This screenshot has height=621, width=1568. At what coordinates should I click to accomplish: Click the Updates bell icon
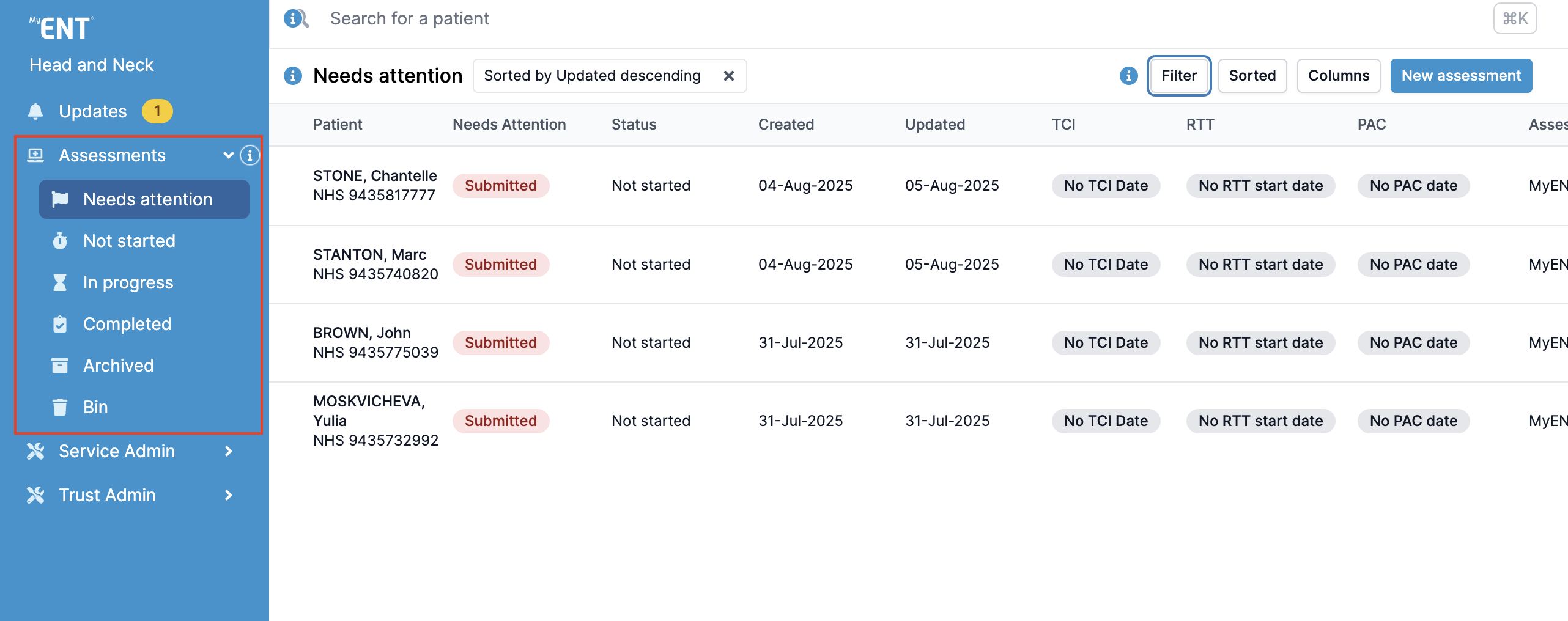35,111
